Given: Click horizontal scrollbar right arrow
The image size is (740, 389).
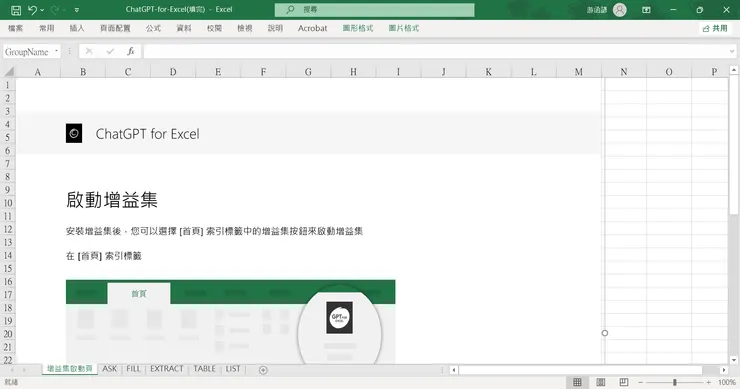Looking at the screenshot, I should tap(723, 370).
